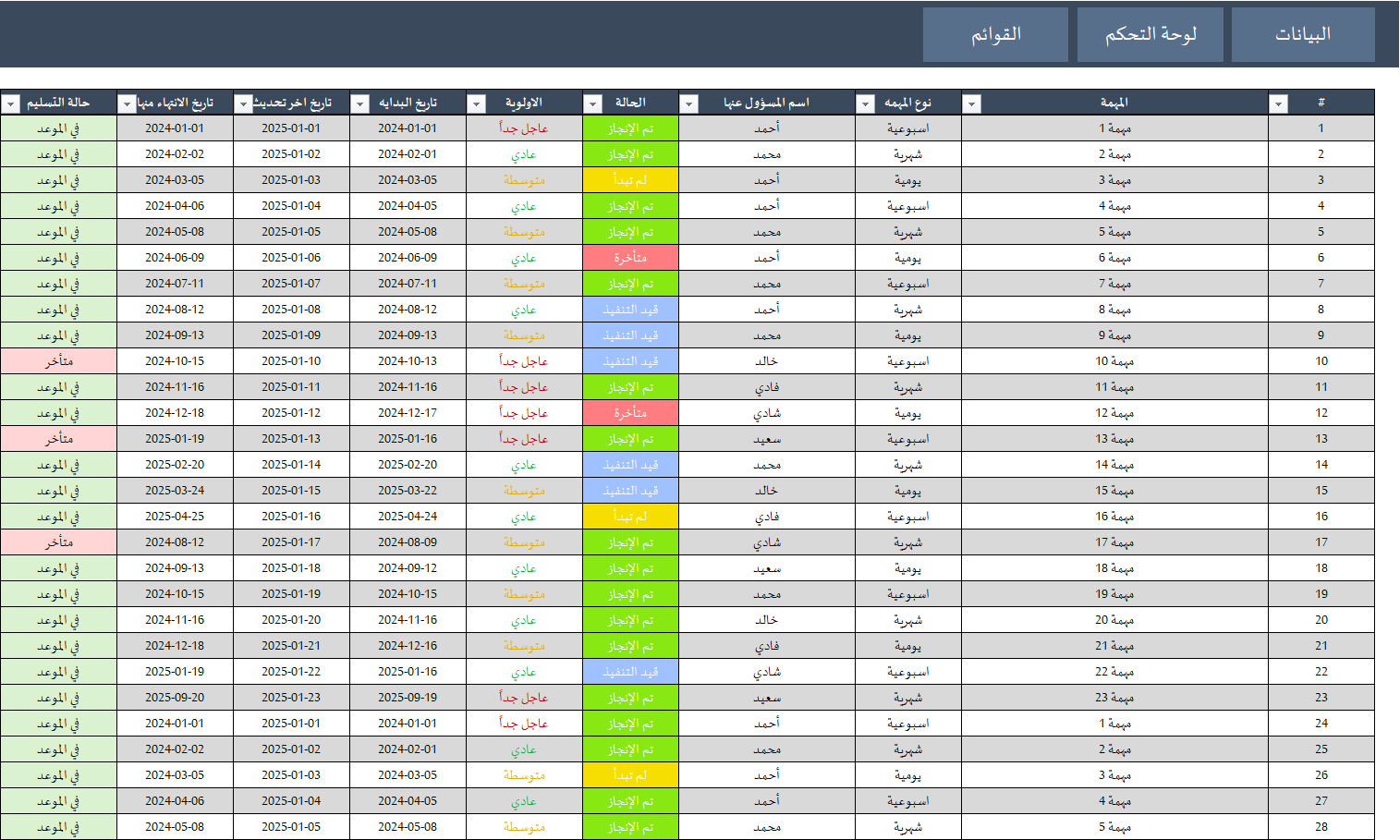Select the red متأخر status cell in row 6
This screenshot has height=840, width=1400.
(x=630, y=258)
